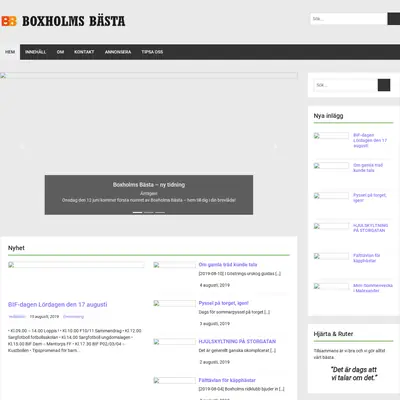This screenshot has width=400, height=400.
Task: Open the Hem menu item
Action: tap(10, 52)
